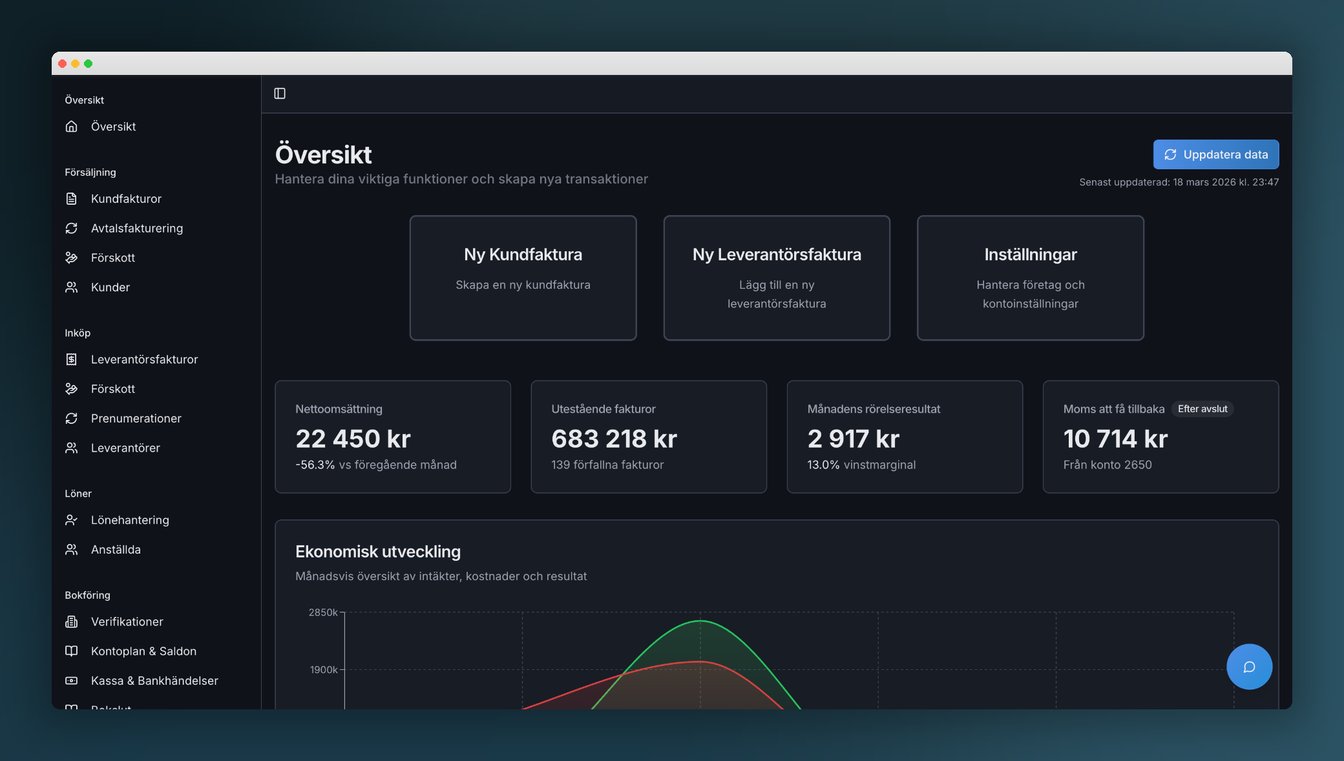
Task: Click the -56.3% change figure
Action: pos(315,465)
